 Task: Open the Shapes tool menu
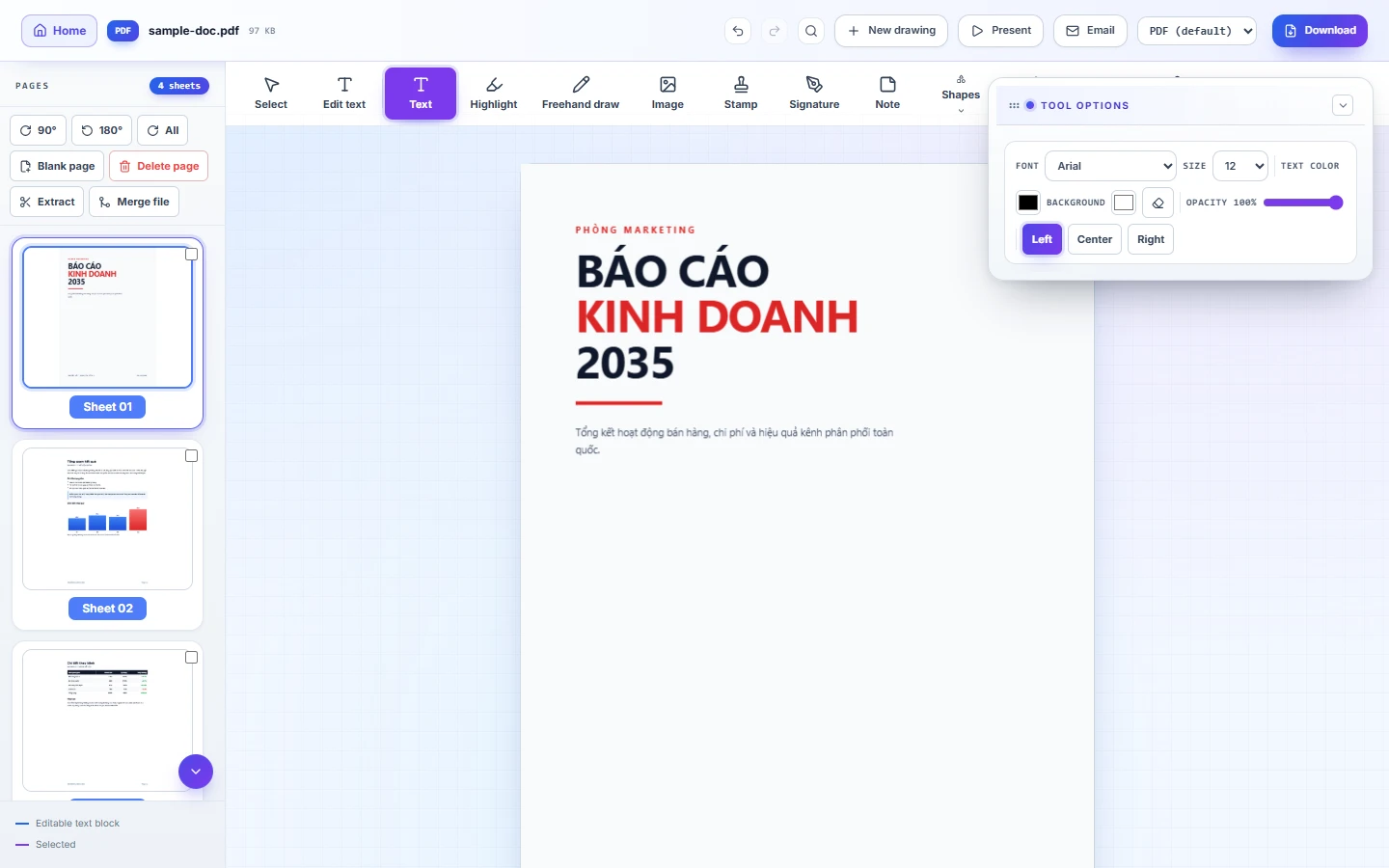pos(961,94)
